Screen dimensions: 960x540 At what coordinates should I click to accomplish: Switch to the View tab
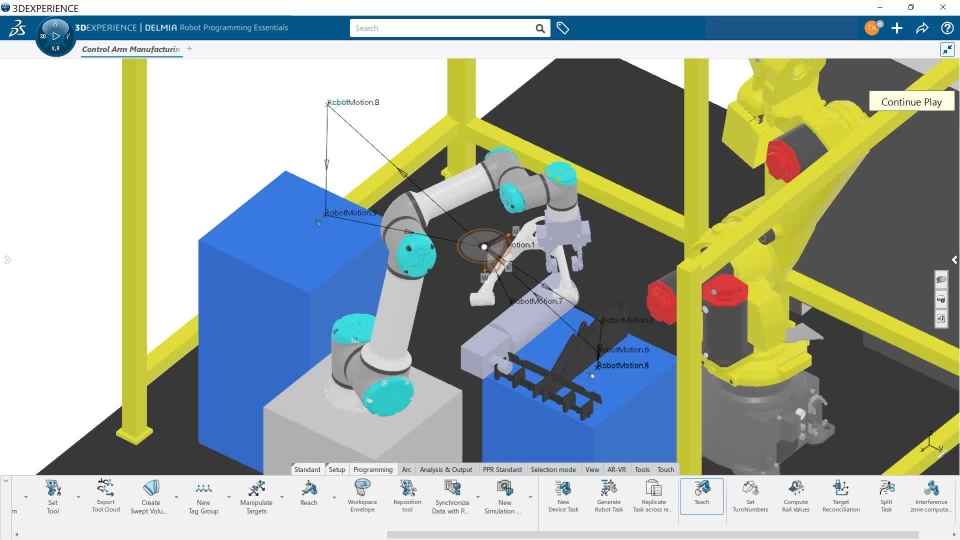click(592, 470)
